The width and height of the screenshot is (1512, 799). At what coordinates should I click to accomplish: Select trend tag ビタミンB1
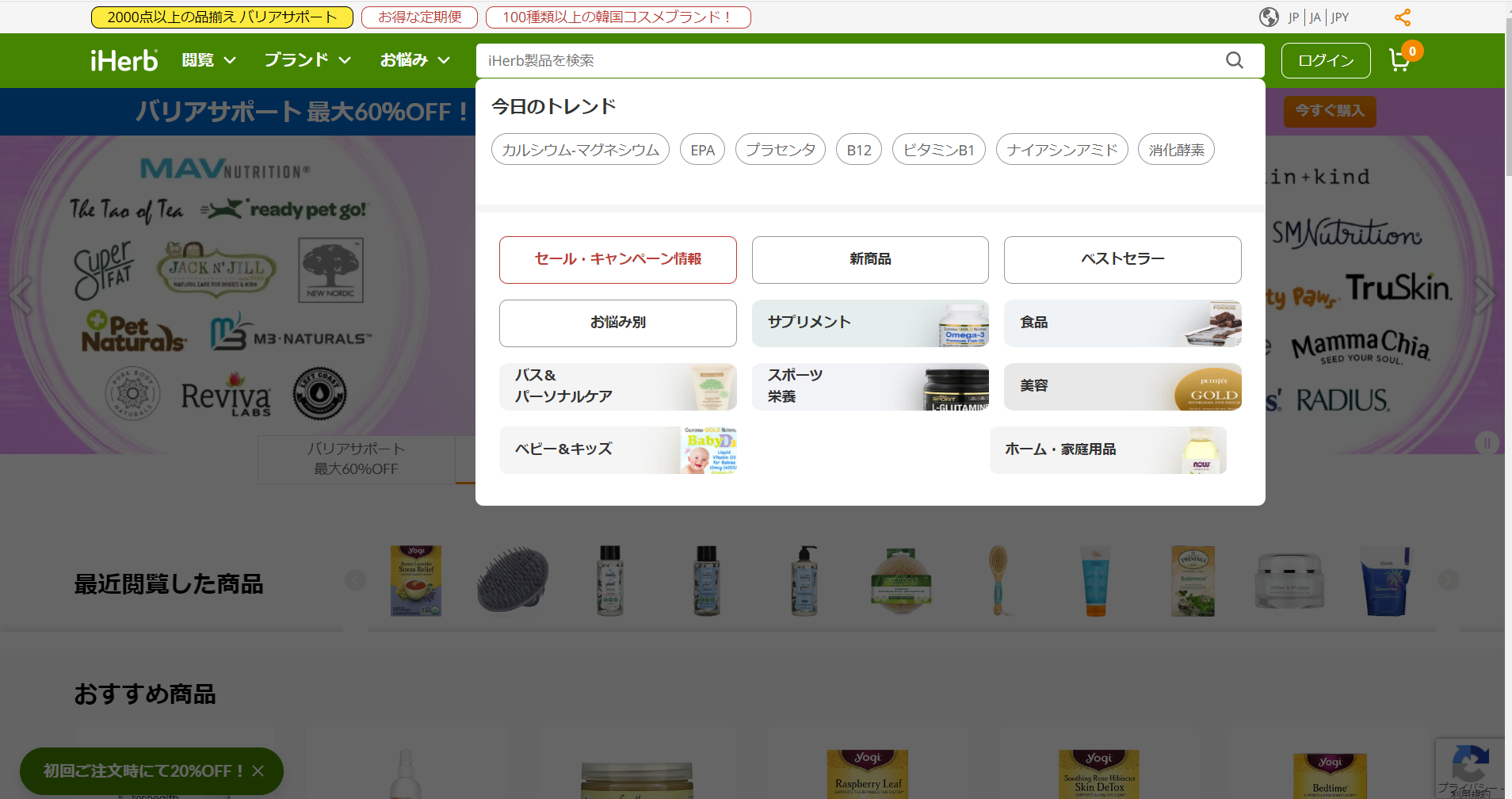[x=939, y=150]
